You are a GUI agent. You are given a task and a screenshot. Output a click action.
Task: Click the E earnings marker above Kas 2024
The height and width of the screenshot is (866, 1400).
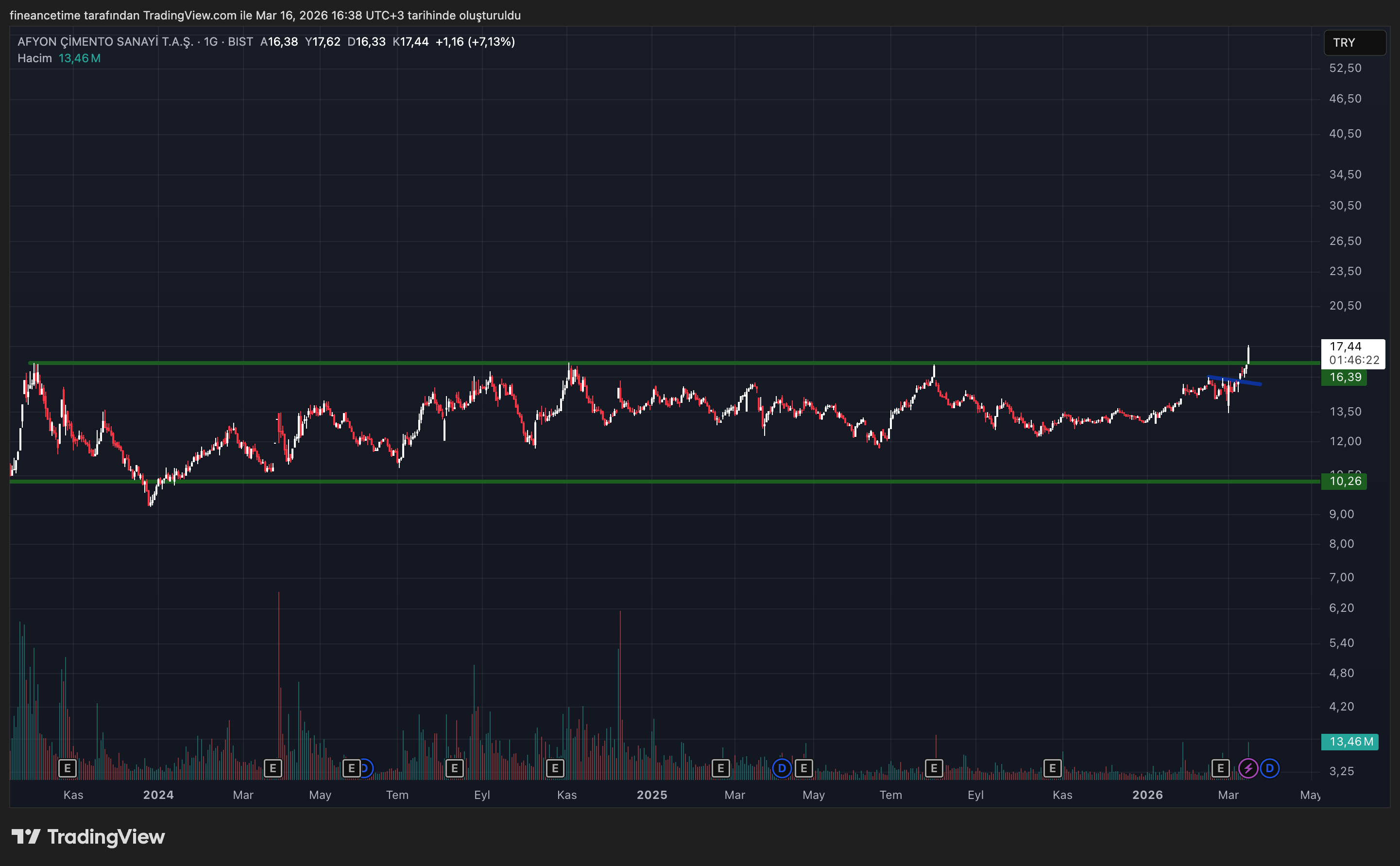click(x=555, y=768)
